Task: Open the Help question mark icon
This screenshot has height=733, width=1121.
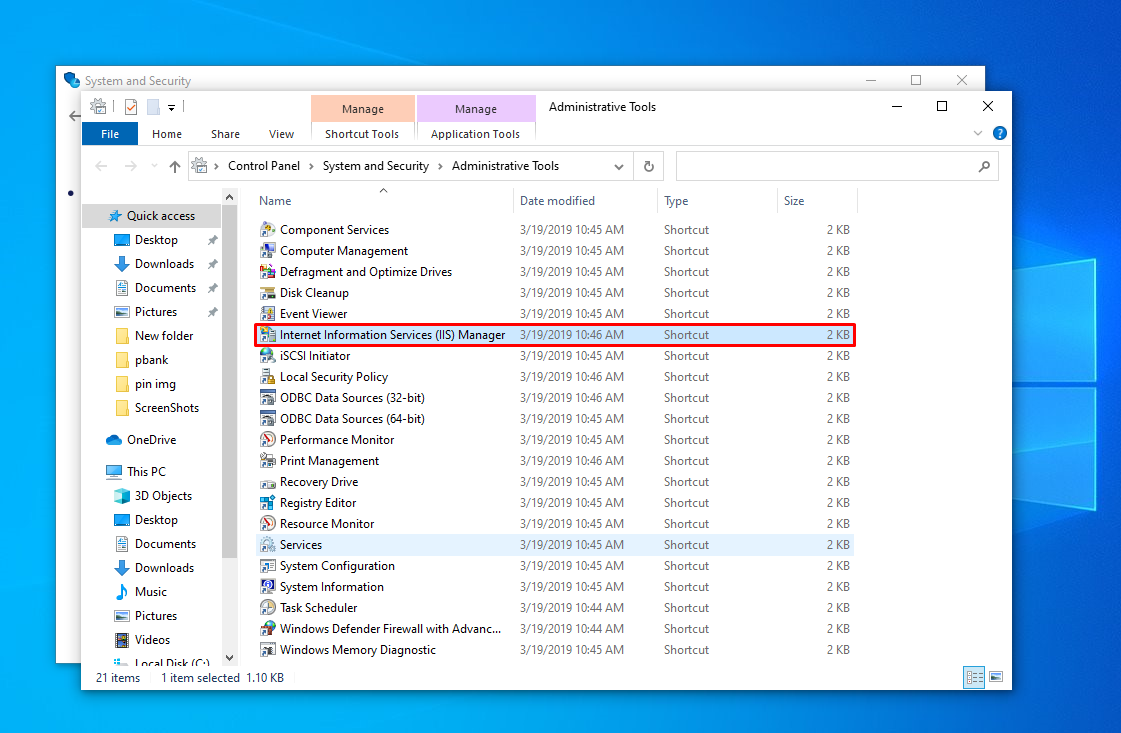Action: tap(999, 133)
